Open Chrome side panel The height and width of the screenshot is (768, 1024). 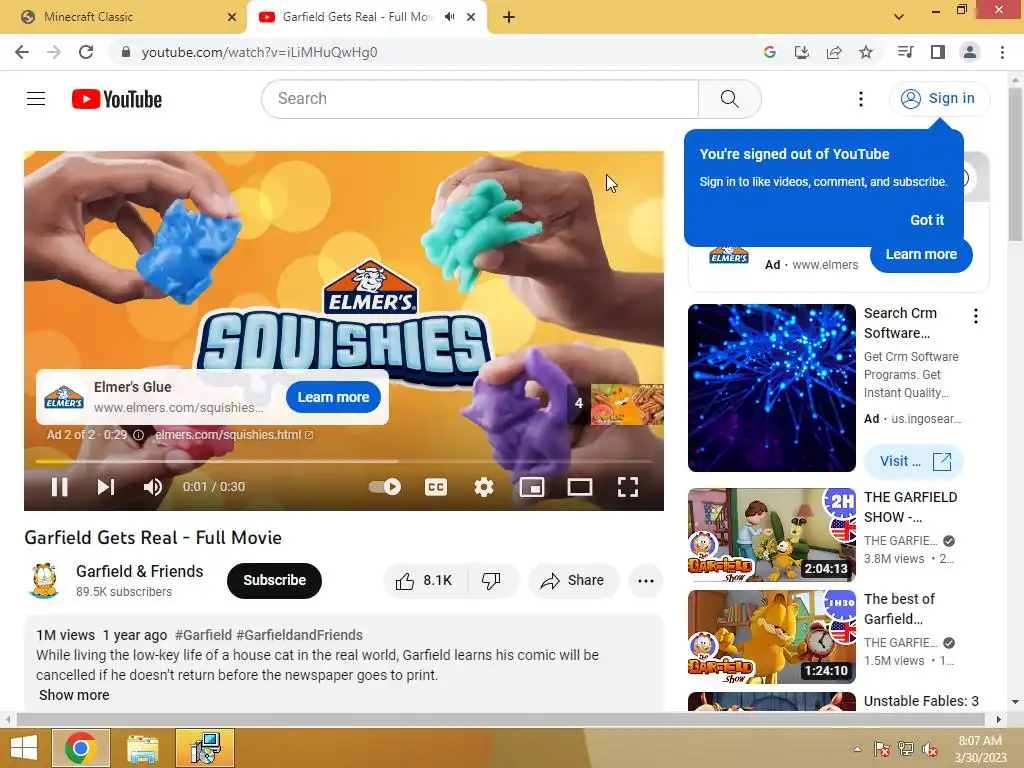[x=938, y=52]
